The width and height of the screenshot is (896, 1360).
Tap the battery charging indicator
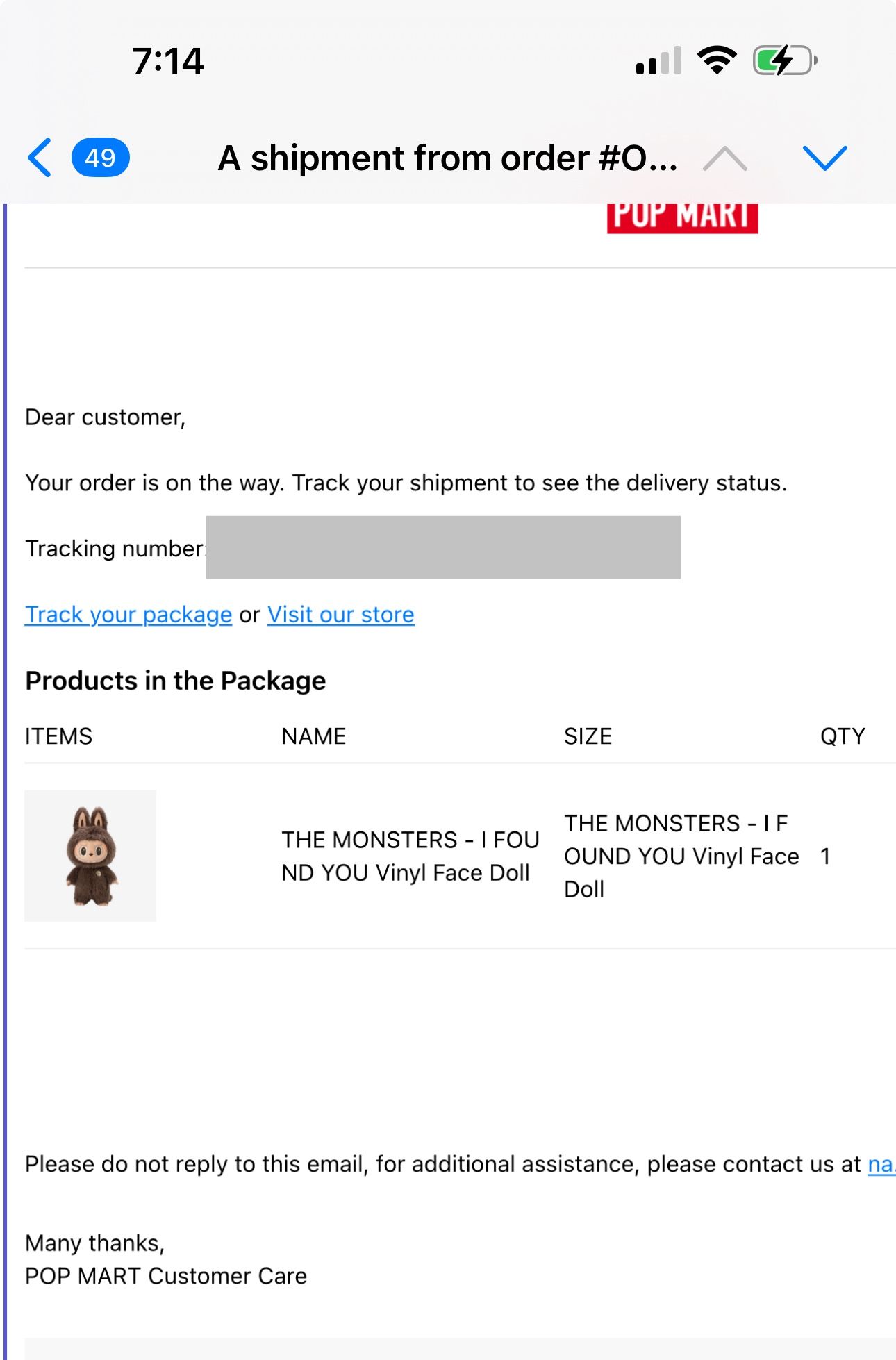(784, 60)
